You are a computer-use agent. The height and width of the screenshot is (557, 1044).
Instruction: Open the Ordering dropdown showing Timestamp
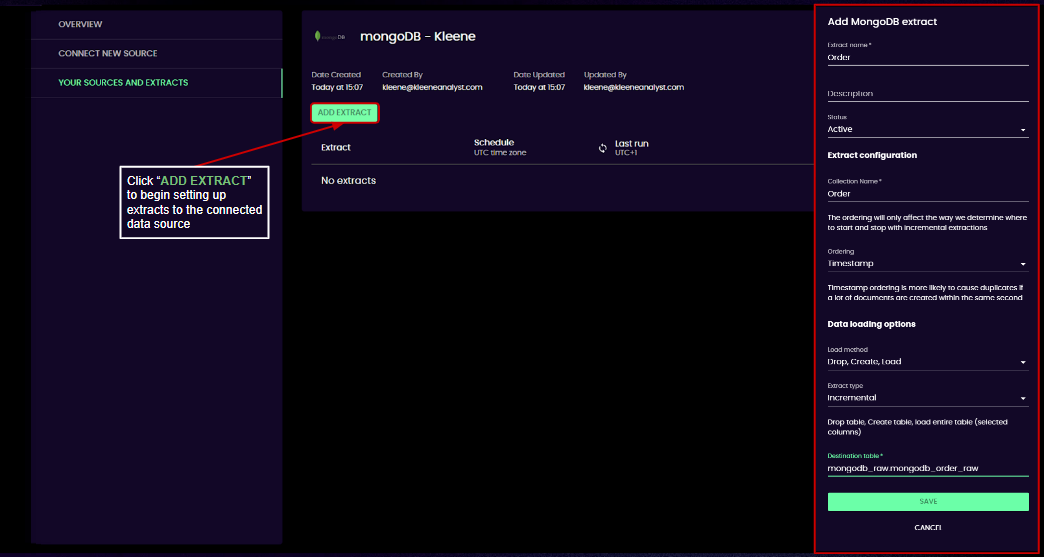[x=928, y=264]
